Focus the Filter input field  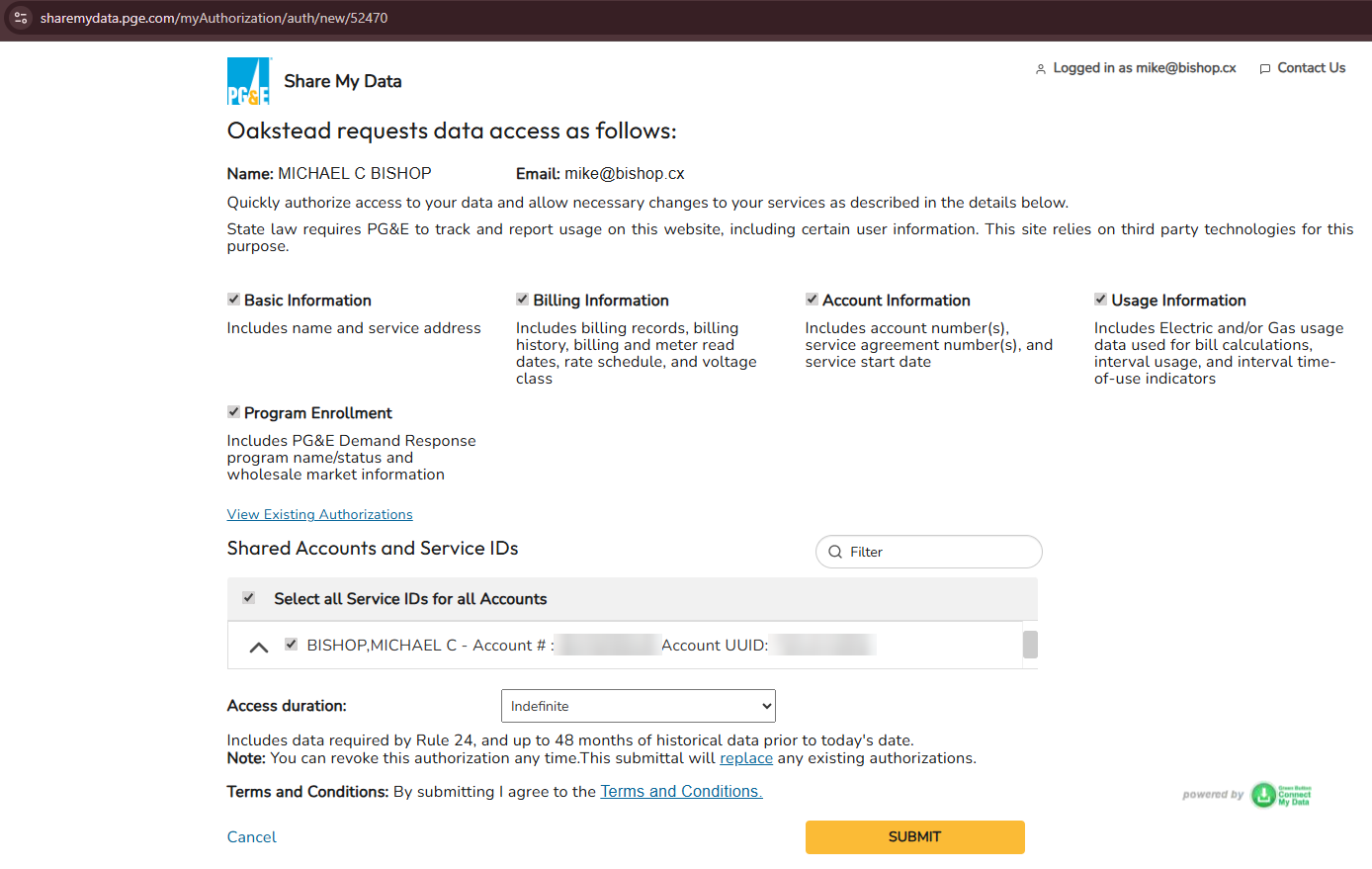pyautogui.click(x=929, y=552)
